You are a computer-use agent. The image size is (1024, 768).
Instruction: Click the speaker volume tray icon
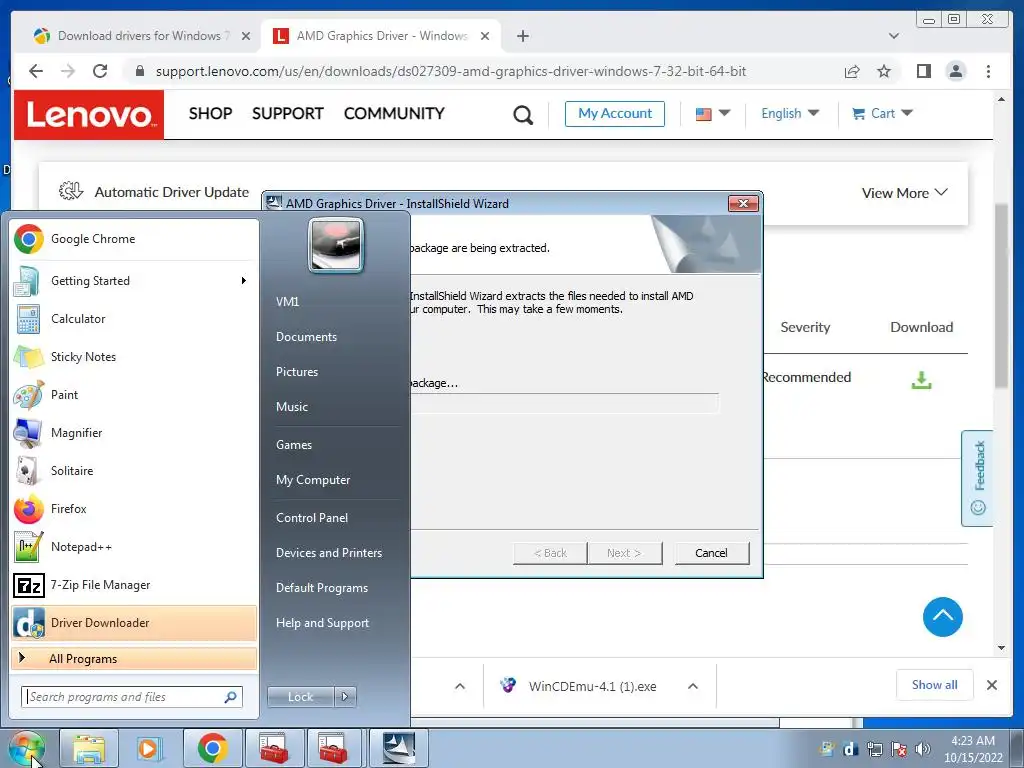pos(923,749)
